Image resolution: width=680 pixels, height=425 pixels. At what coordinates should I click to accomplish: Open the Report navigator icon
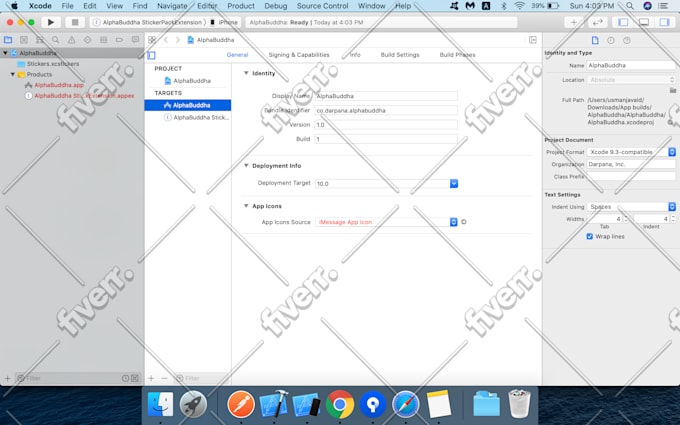(135, 40)
